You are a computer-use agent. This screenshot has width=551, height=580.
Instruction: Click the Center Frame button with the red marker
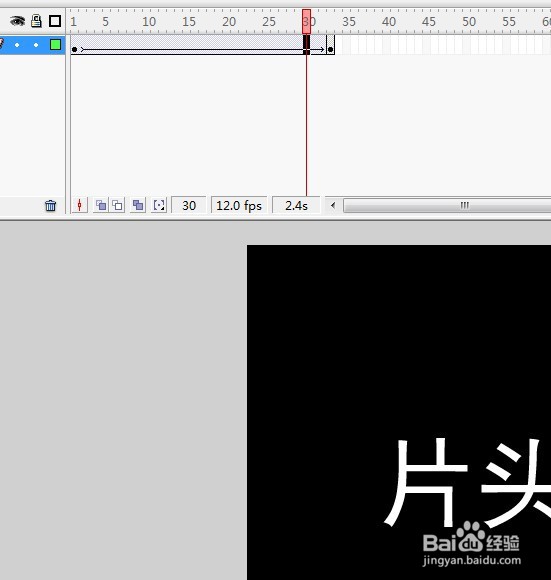coord(80,205)
